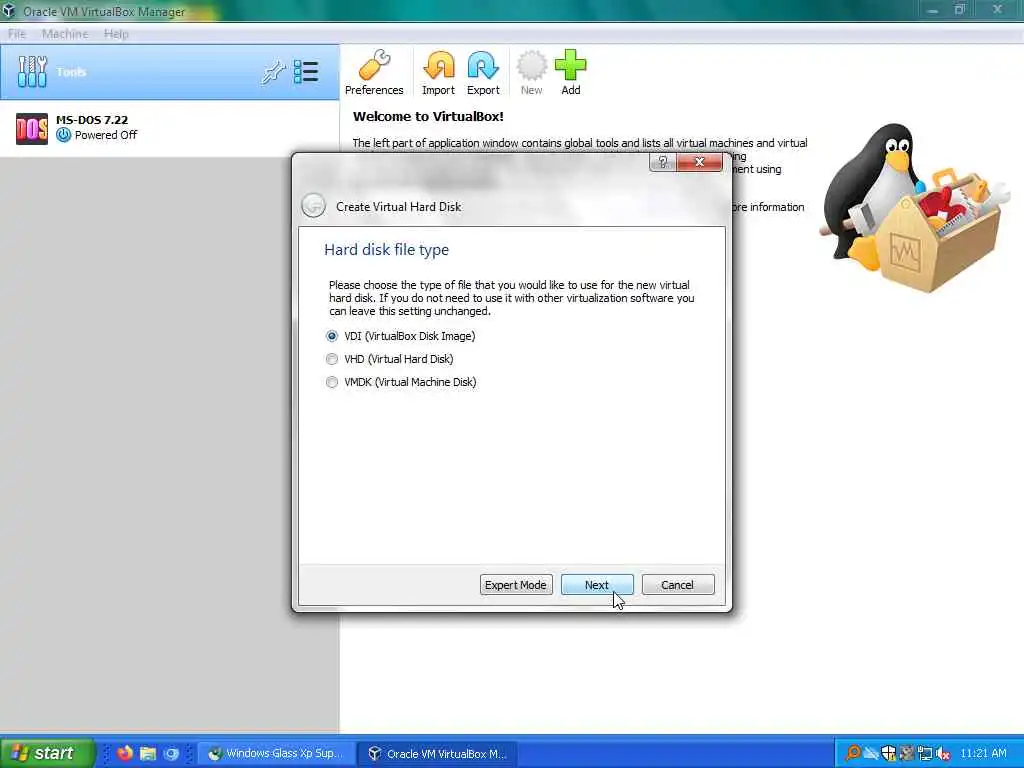1024x768 pixels.
Task: Click the VirtualBox title bar app icon
Action: tap(9, 11)
